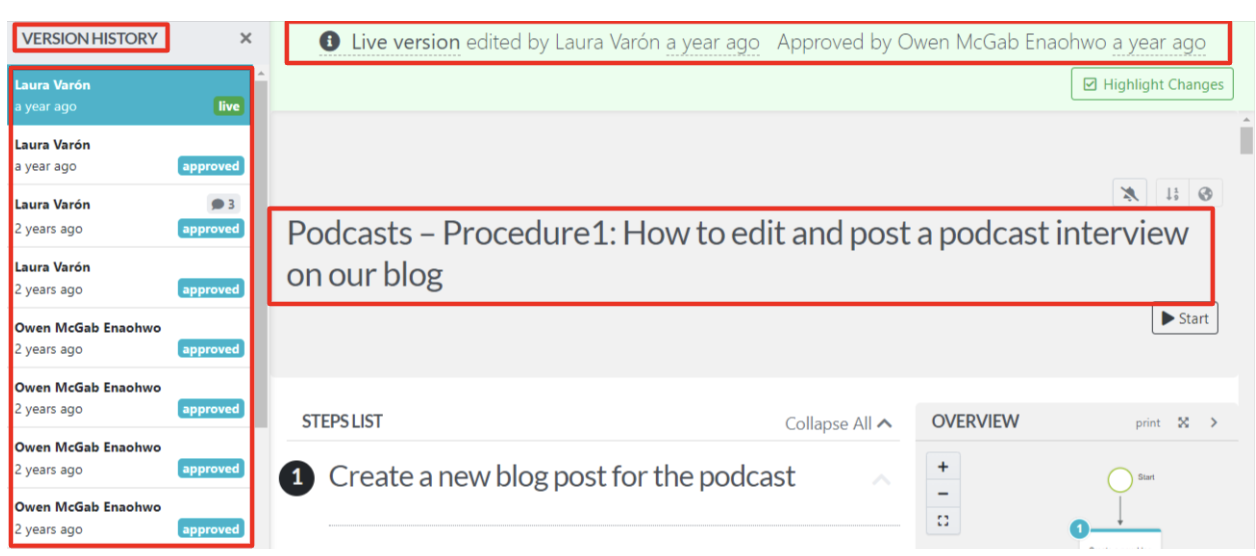The width and height of the screenshot is (1256, 556).
Task: Click the print link in Overview
Action: tap(1148, 423)
